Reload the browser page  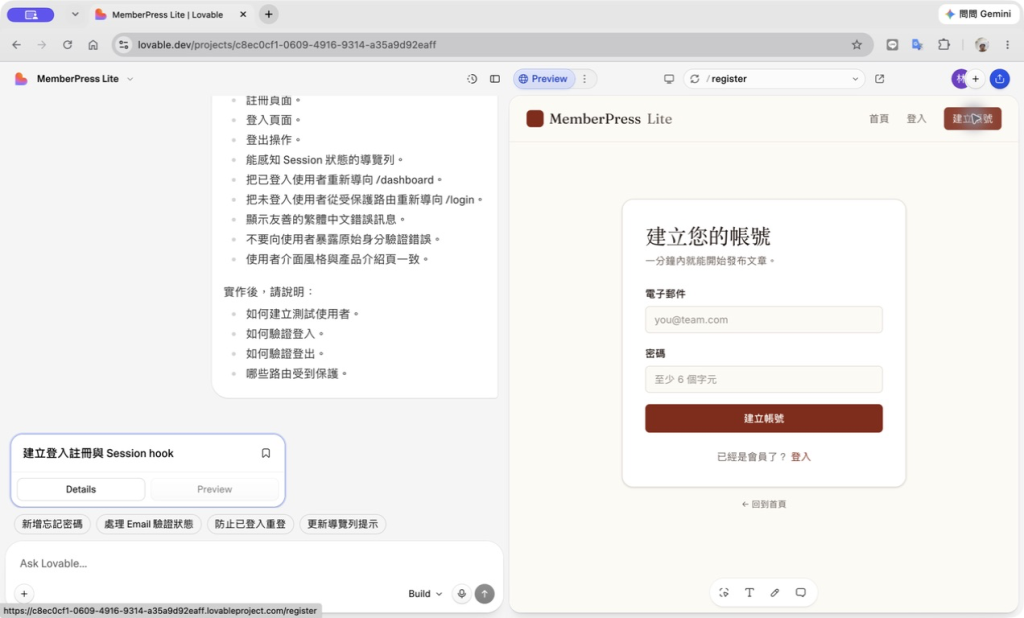(67, 45)
